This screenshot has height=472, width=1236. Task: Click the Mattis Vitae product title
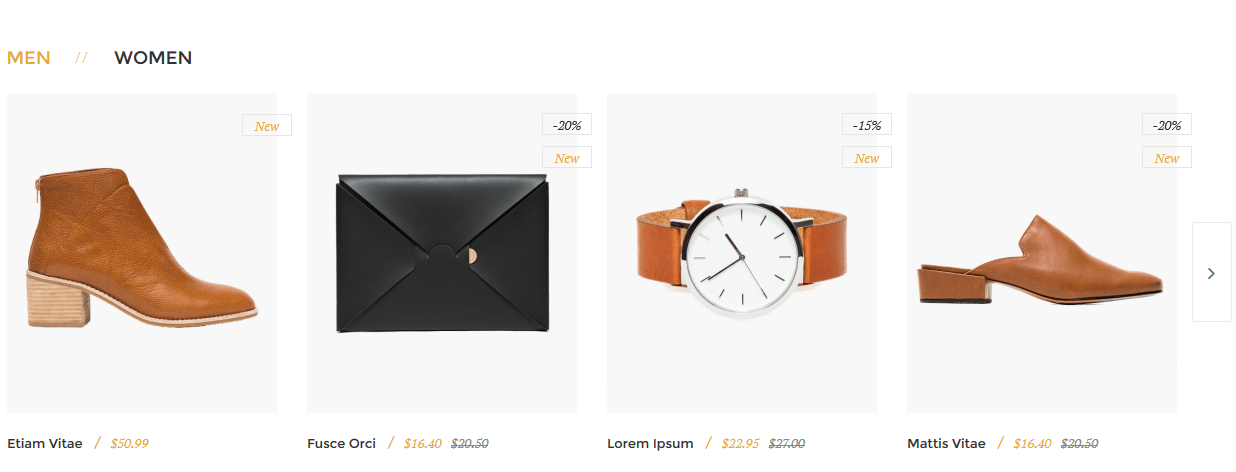[x=946, y=443]
